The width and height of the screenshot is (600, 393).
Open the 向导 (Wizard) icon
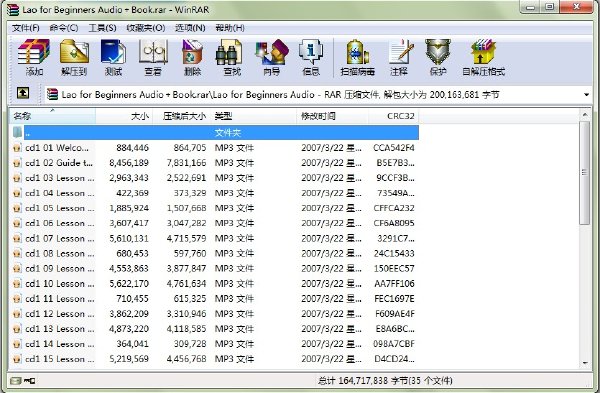[272, 52]
